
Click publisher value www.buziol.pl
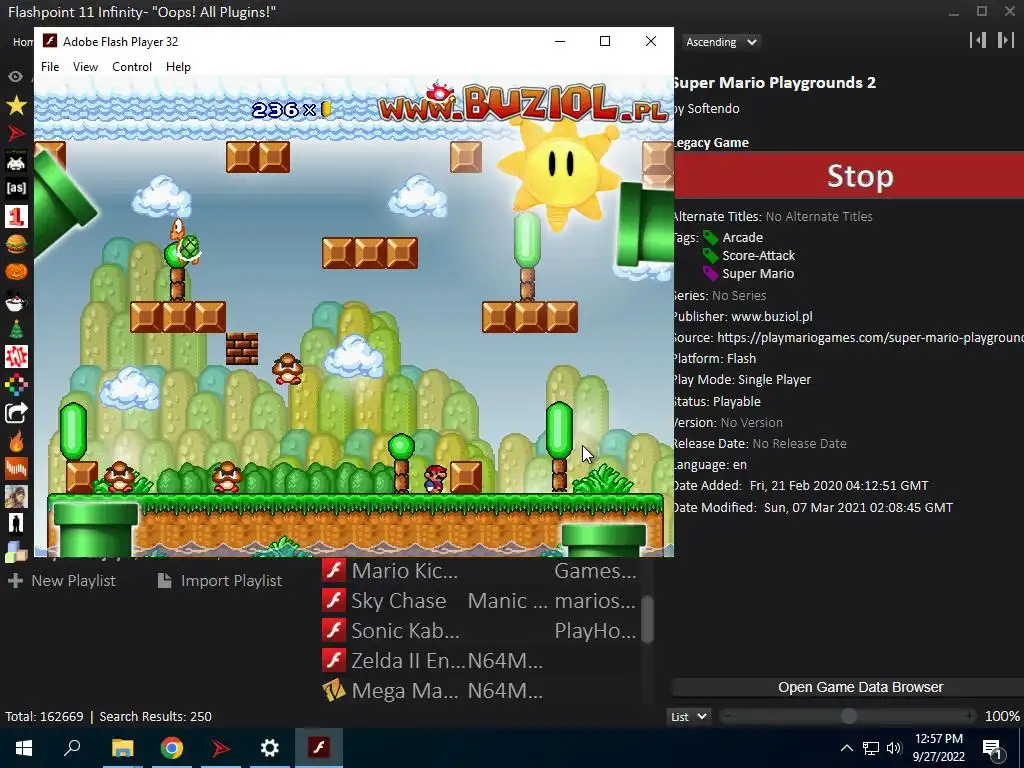[x=772, y=317]
